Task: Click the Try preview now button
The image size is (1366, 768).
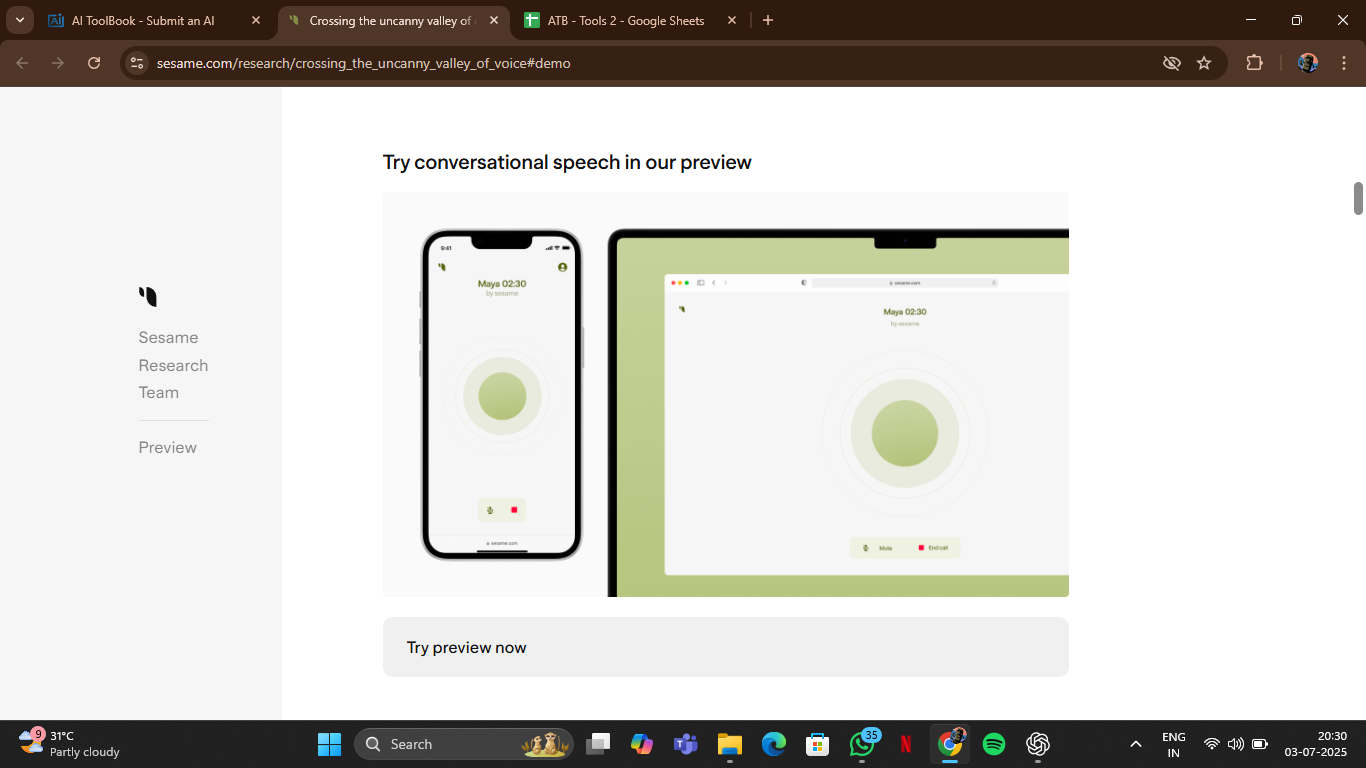Action: [726, 647]
